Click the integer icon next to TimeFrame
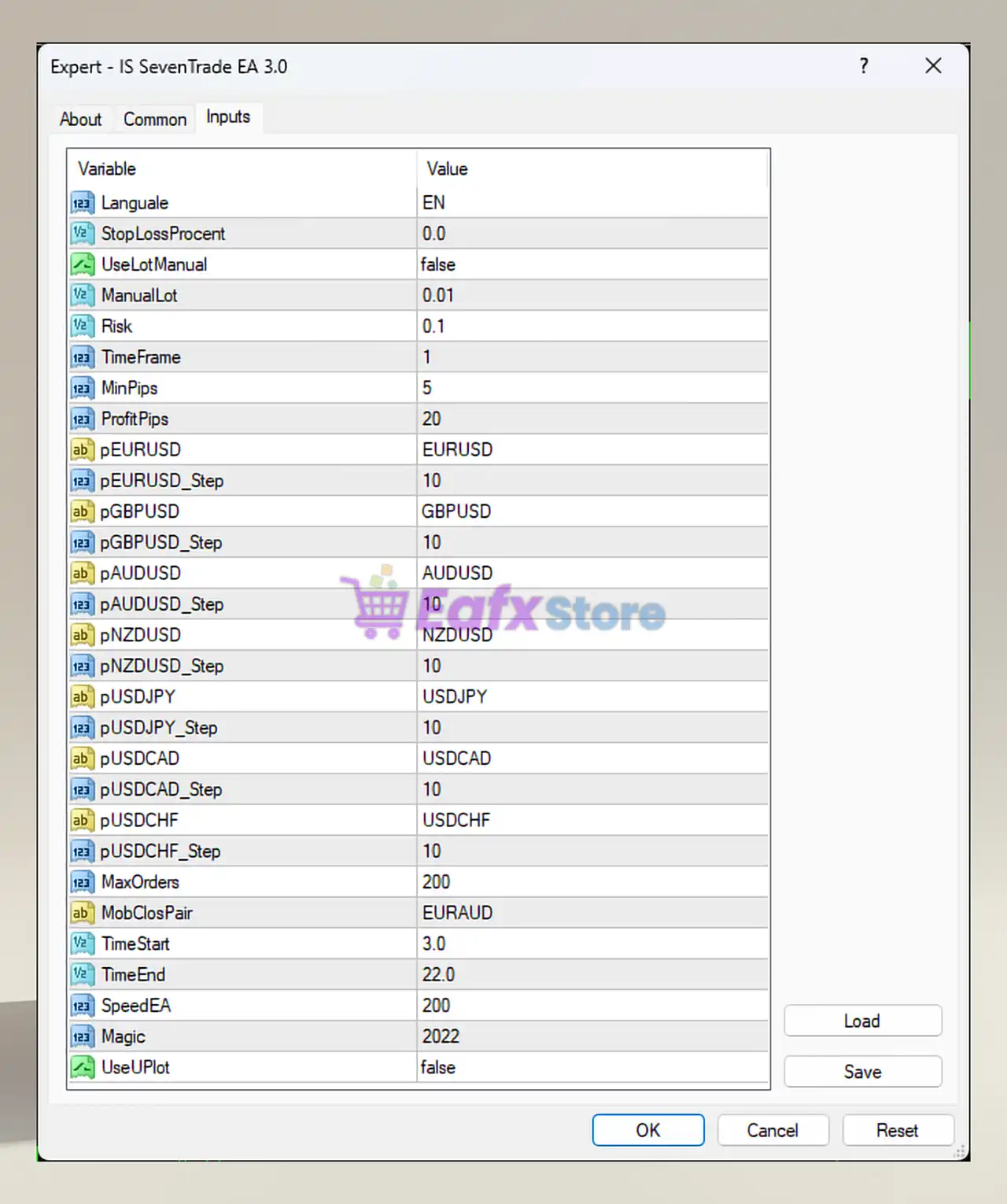Image resolution: width=1007 pixels, height=1204 pixels. 82,357
